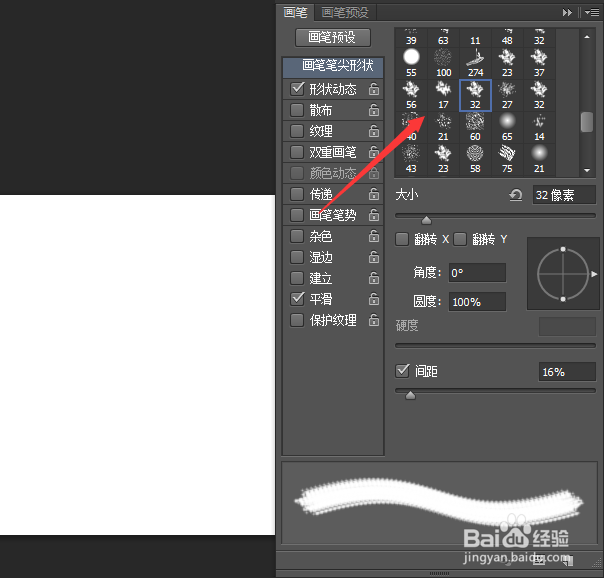Viewport: 604px width, 578px height.
Task: Click the brush list scroll-up arrow
Action: 587,37
